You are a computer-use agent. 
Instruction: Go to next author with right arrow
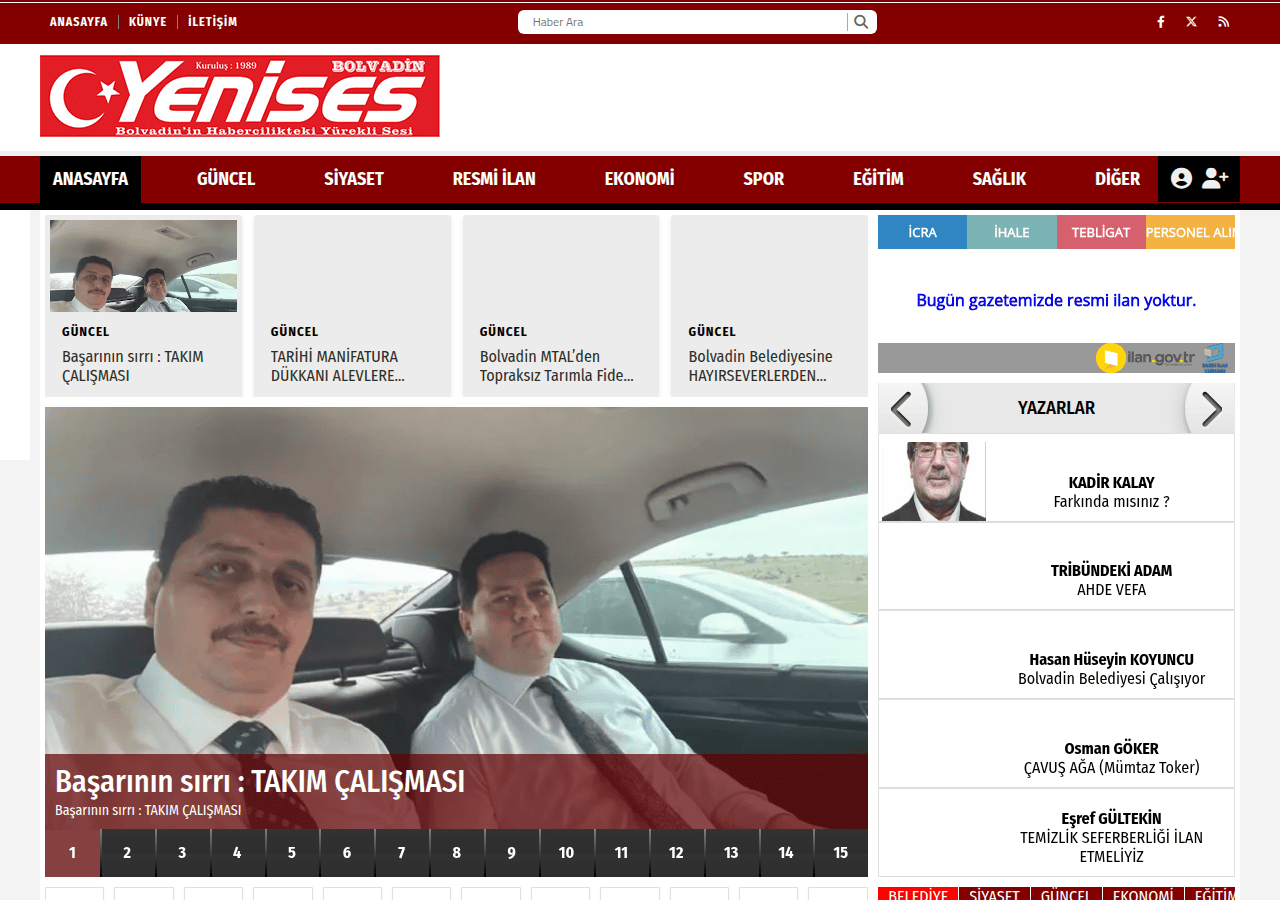tap(1211, 409)
